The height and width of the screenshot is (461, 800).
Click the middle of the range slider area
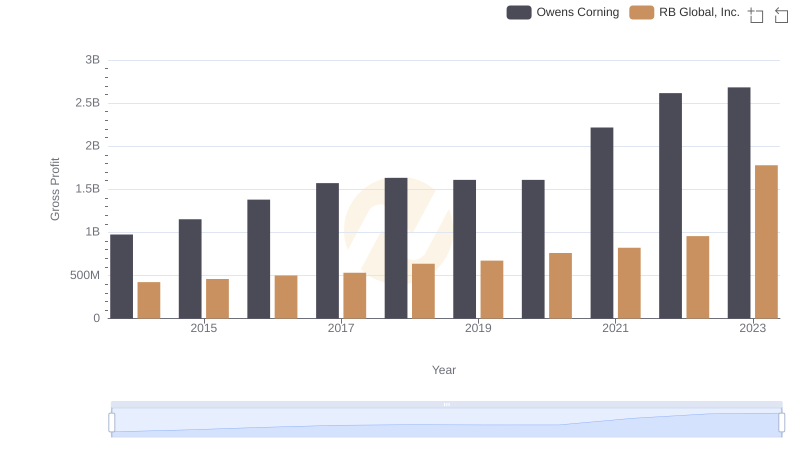click(447, 423)
